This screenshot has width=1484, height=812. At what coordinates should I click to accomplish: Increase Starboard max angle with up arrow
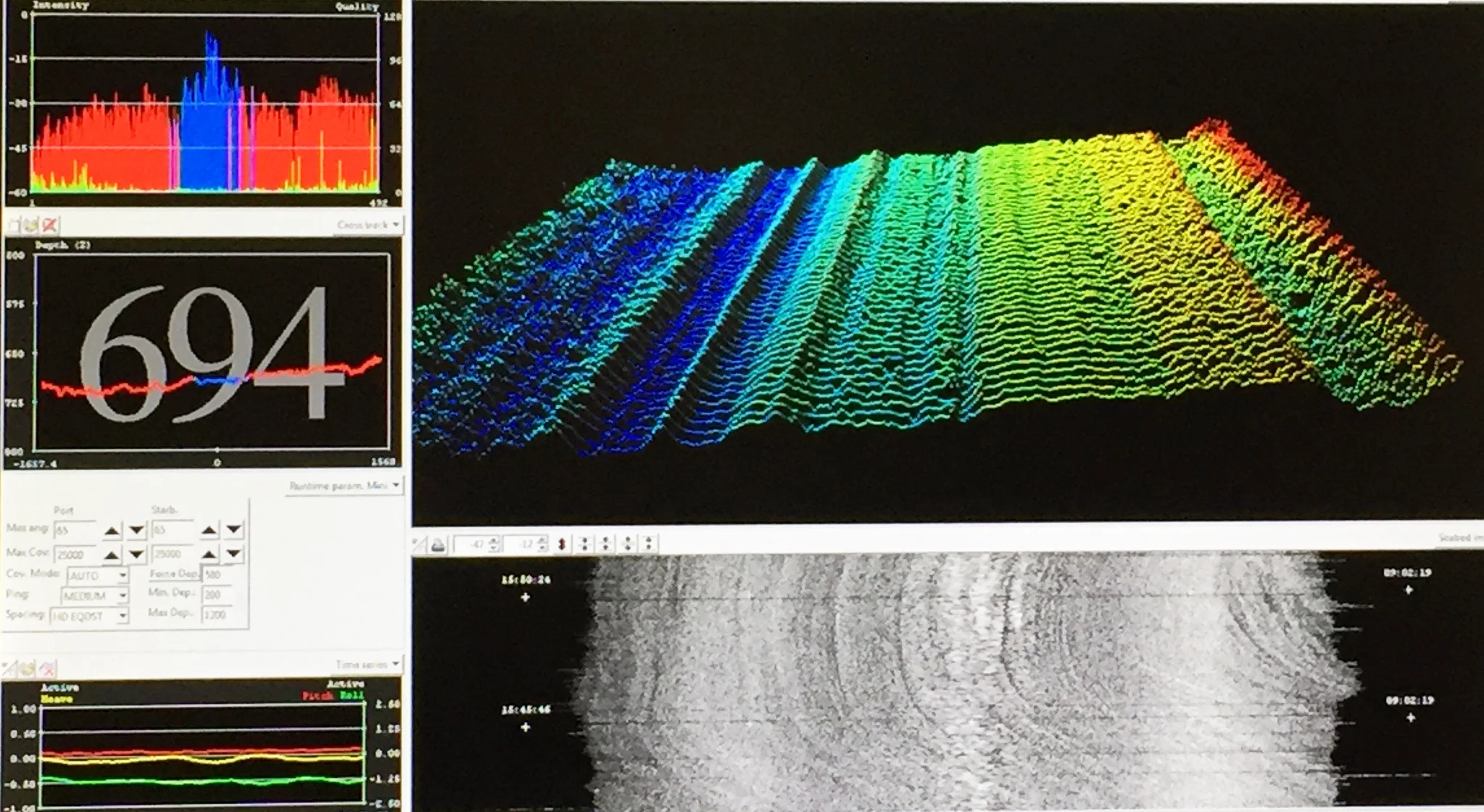[x=209, y=531]
